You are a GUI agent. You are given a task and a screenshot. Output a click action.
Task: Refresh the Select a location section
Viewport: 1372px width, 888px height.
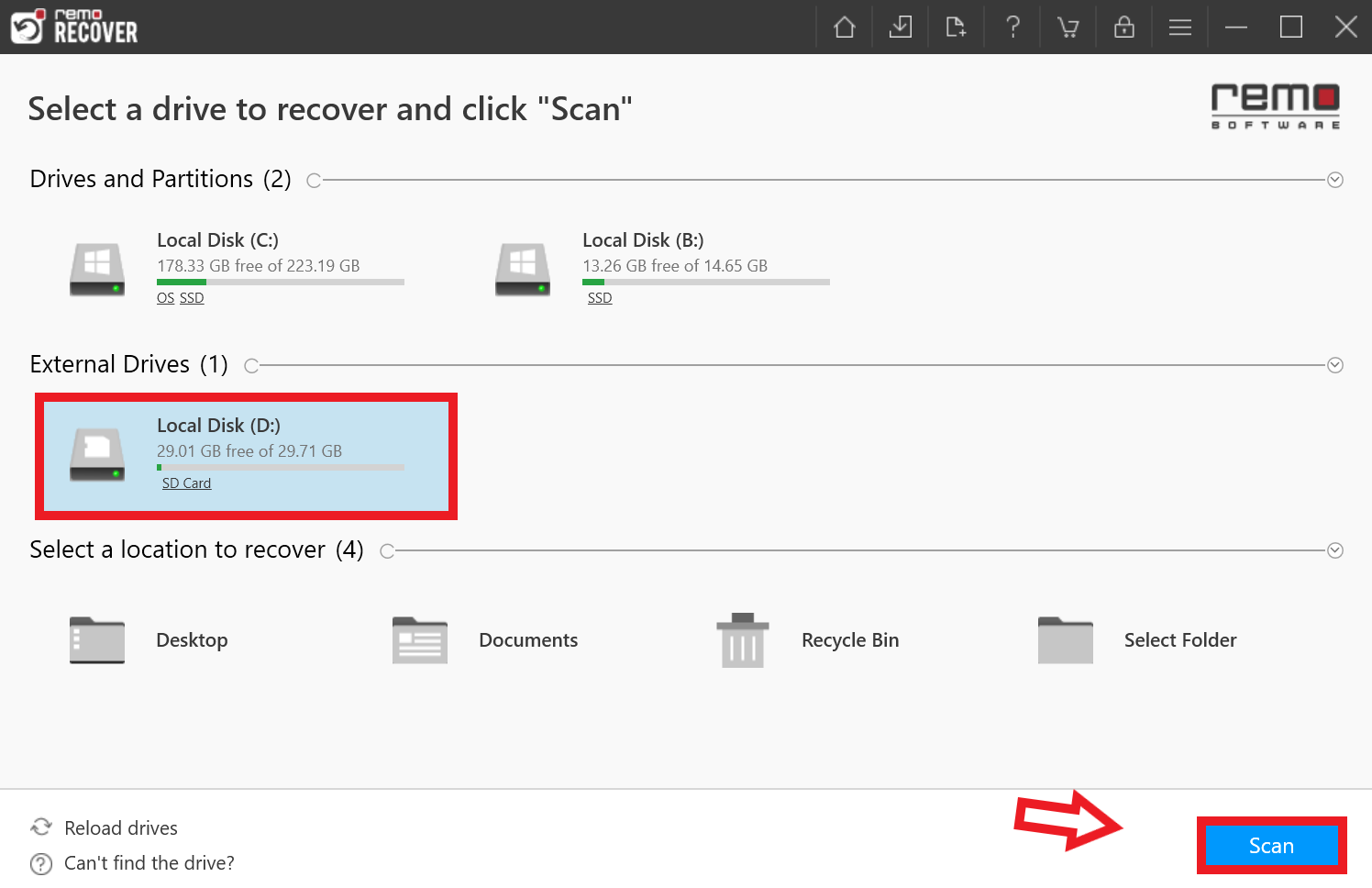tap(387, 551)
